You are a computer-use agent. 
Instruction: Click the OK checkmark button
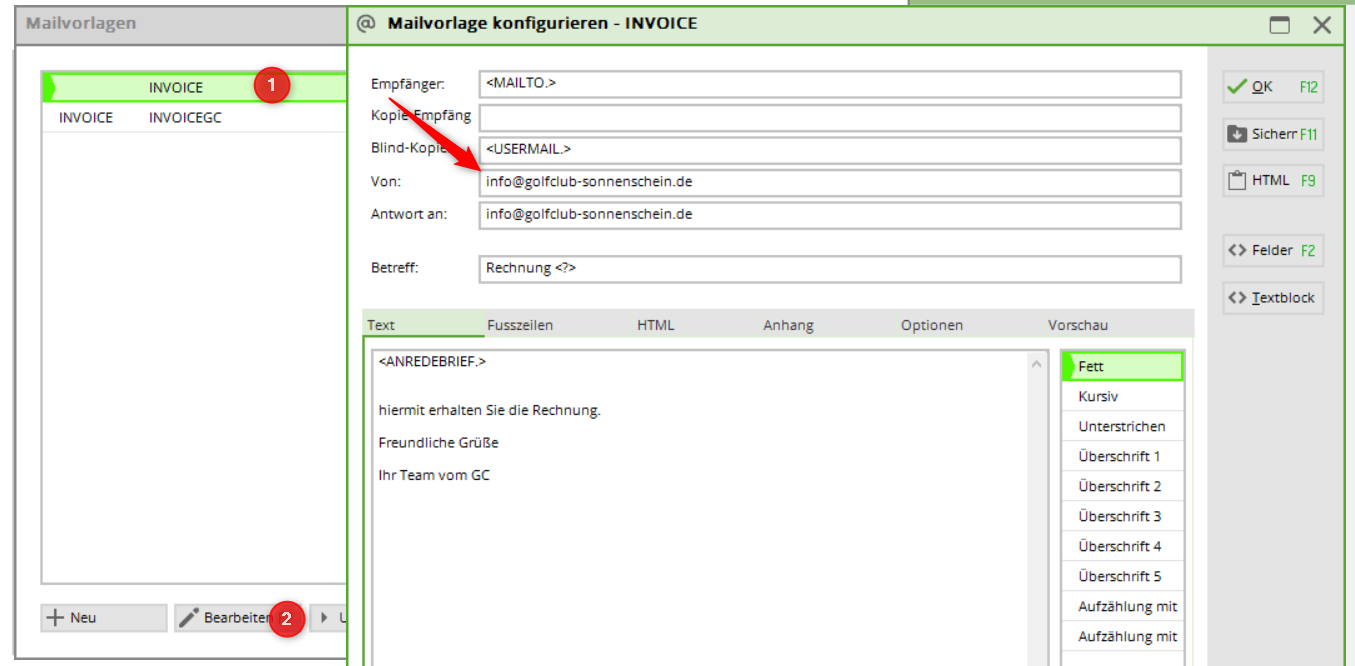pyautogui.click(x=1272, y=87)
